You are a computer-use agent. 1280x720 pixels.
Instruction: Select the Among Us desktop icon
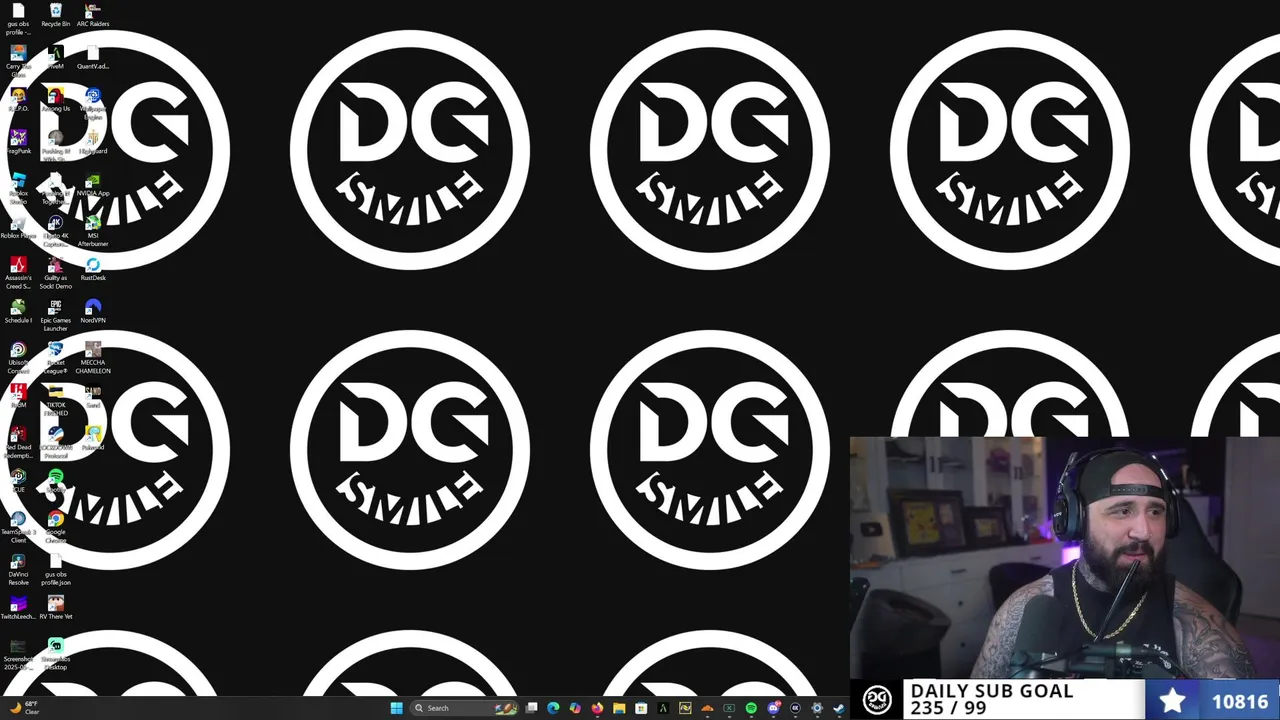(x=56, y=100)
